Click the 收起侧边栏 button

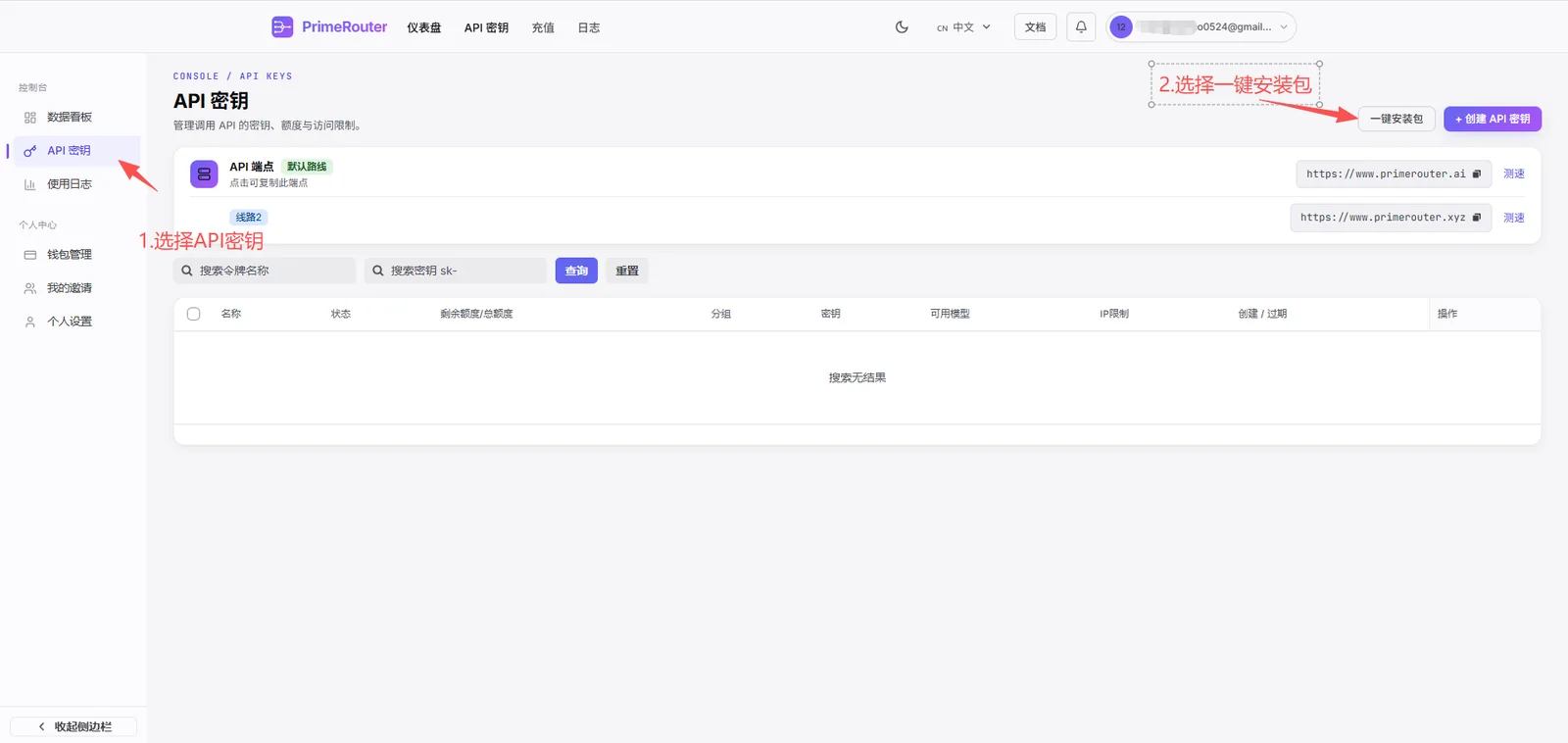click(x=73, y=726)
